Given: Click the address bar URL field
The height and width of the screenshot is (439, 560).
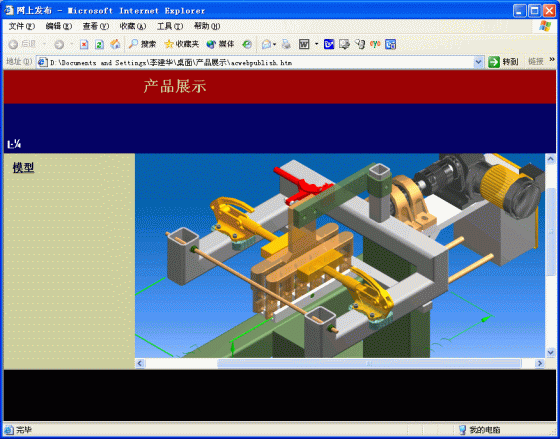Looking at the screenshot, I should [x=260, y=63].
